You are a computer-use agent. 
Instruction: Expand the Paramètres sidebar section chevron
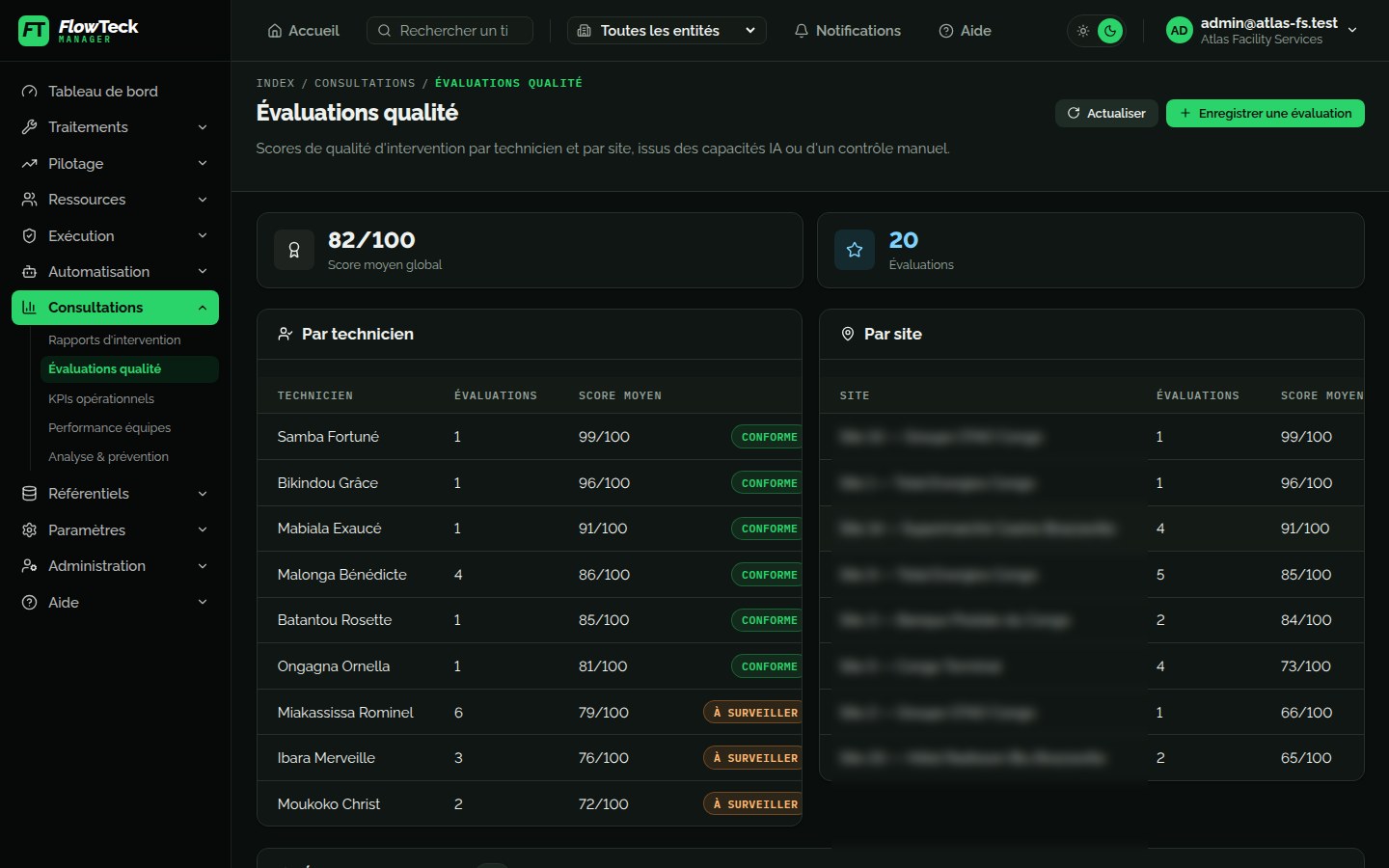203,530
